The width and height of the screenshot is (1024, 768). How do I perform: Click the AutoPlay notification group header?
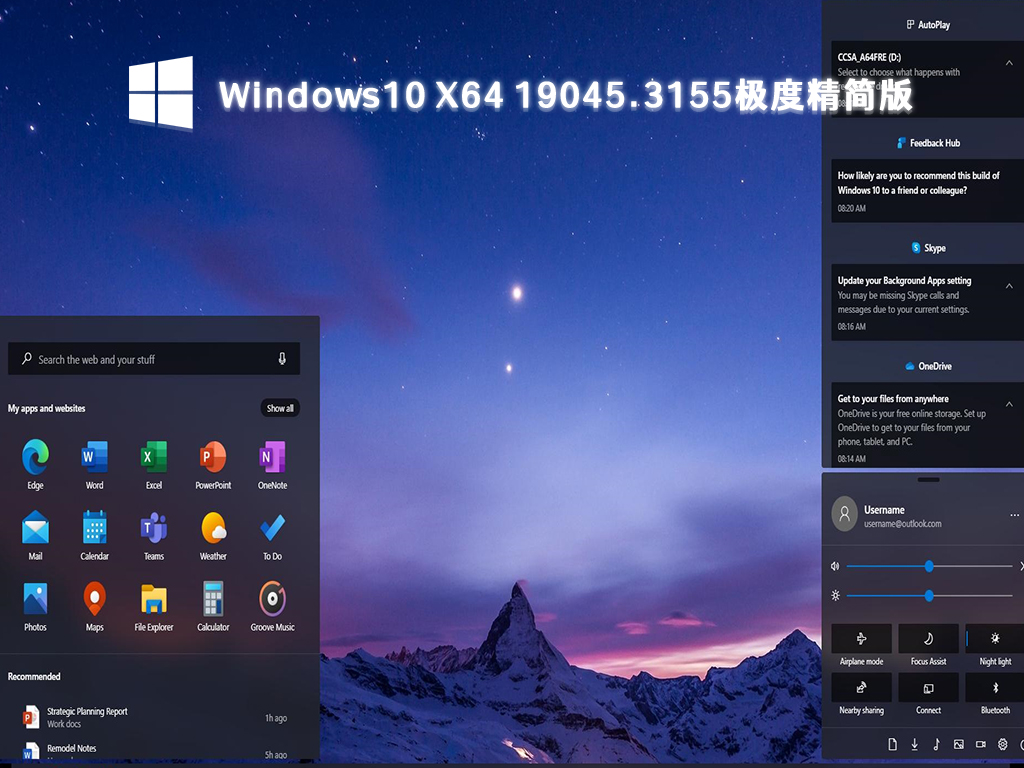pyautogui.click(x=927, y=25)
